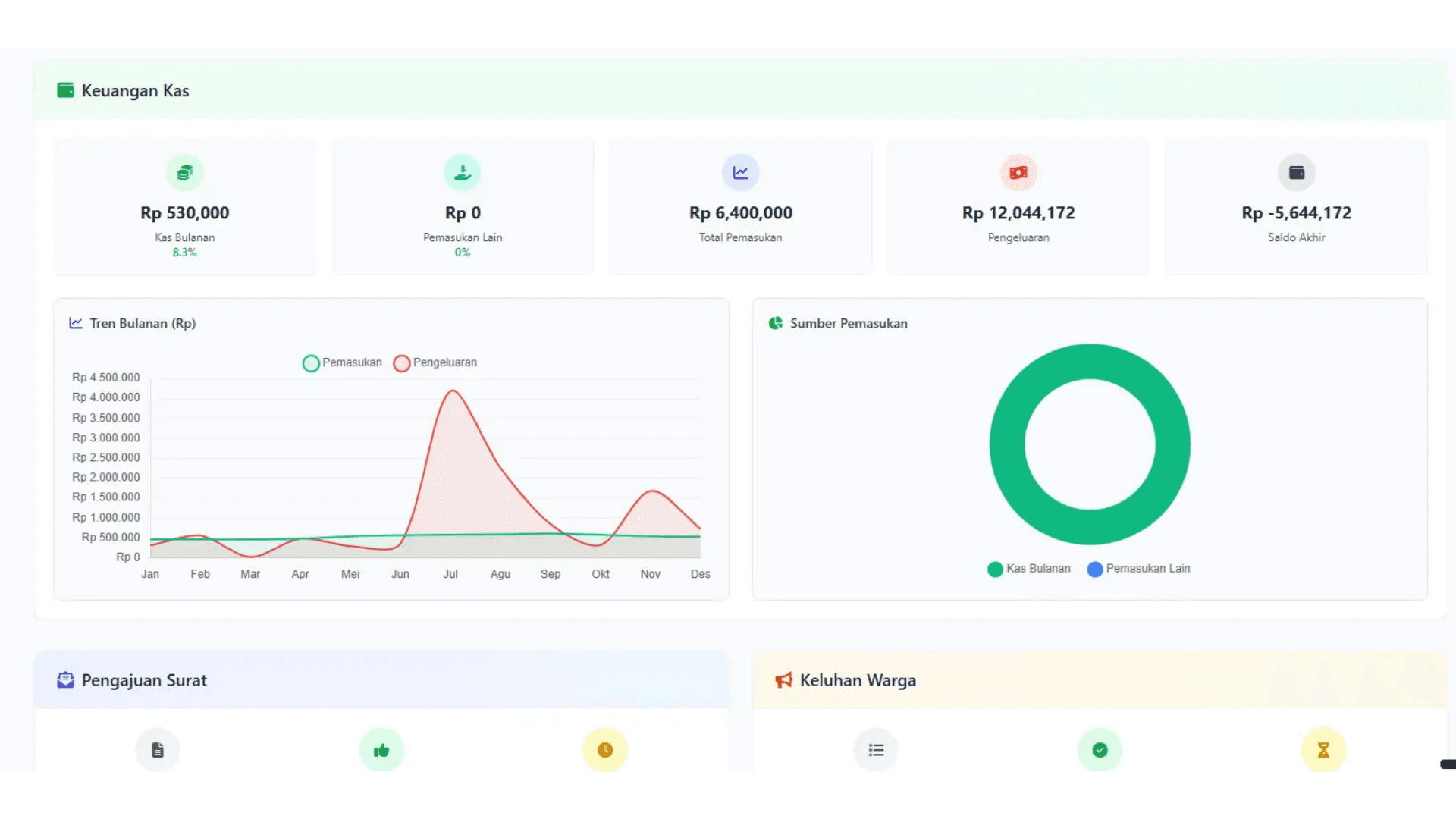
Task: Click the document icon in Pengajuan Surat
Action: pyautogui.click(x=158, y=750)
